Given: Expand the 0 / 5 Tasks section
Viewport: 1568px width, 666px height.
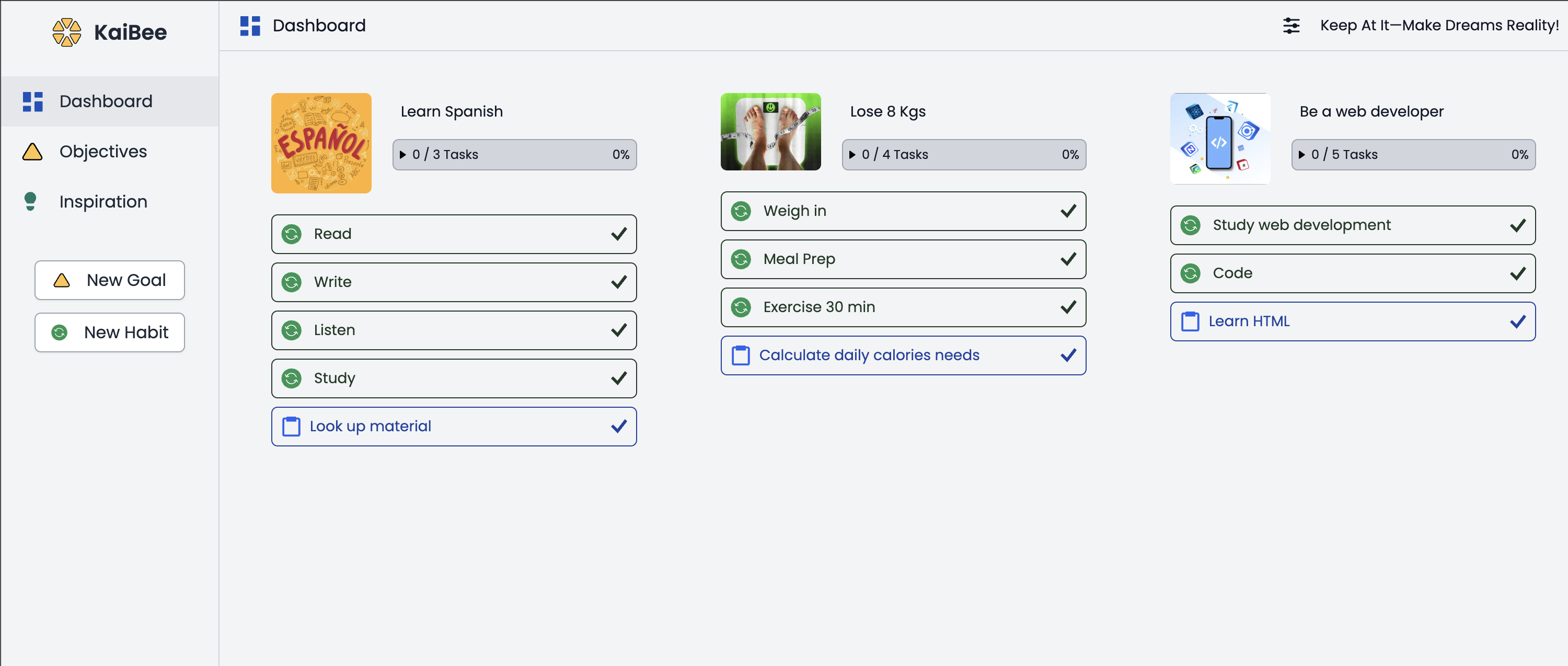Looking at the screenshot, I should (x=1301, y=155).
